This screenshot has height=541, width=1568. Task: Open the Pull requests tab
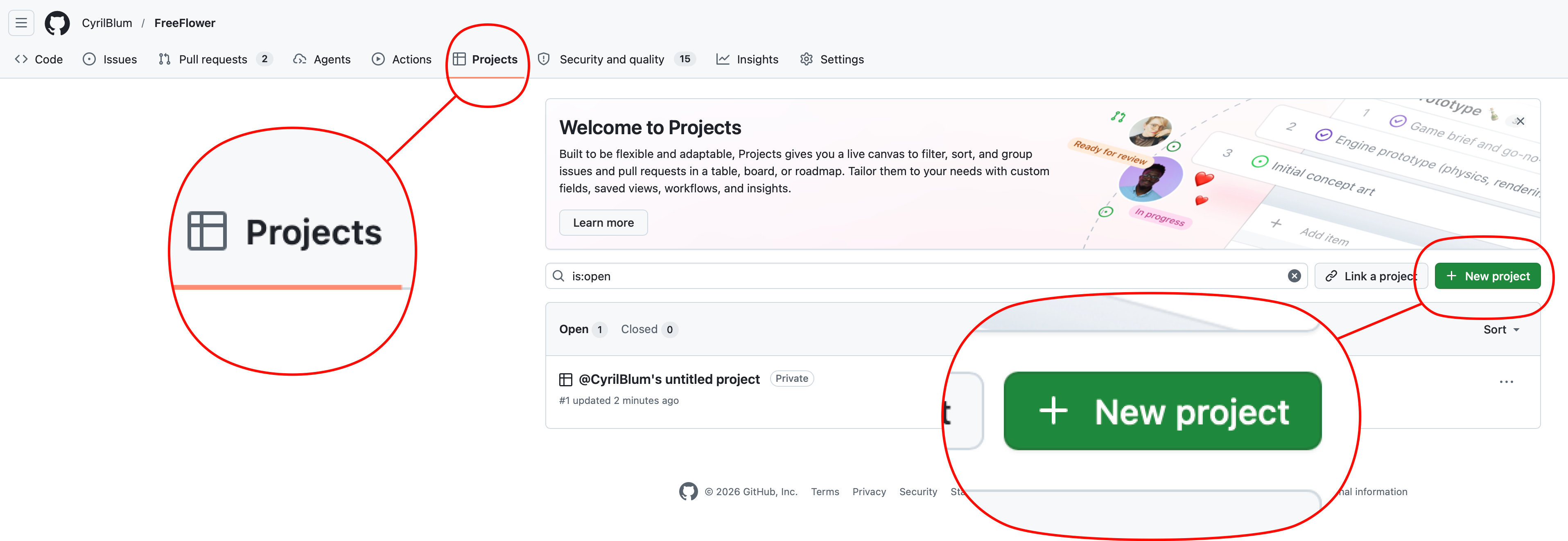[x=215, y=59]
